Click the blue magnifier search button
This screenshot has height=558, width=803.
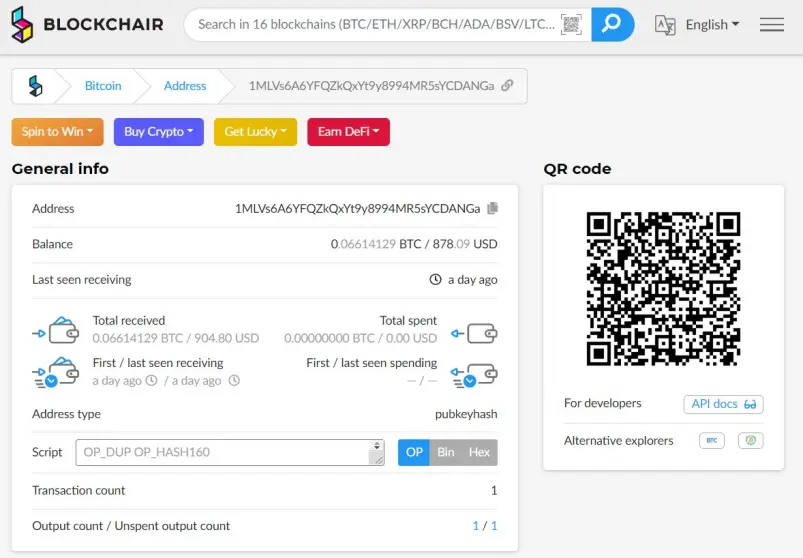[x=612, y=24]
